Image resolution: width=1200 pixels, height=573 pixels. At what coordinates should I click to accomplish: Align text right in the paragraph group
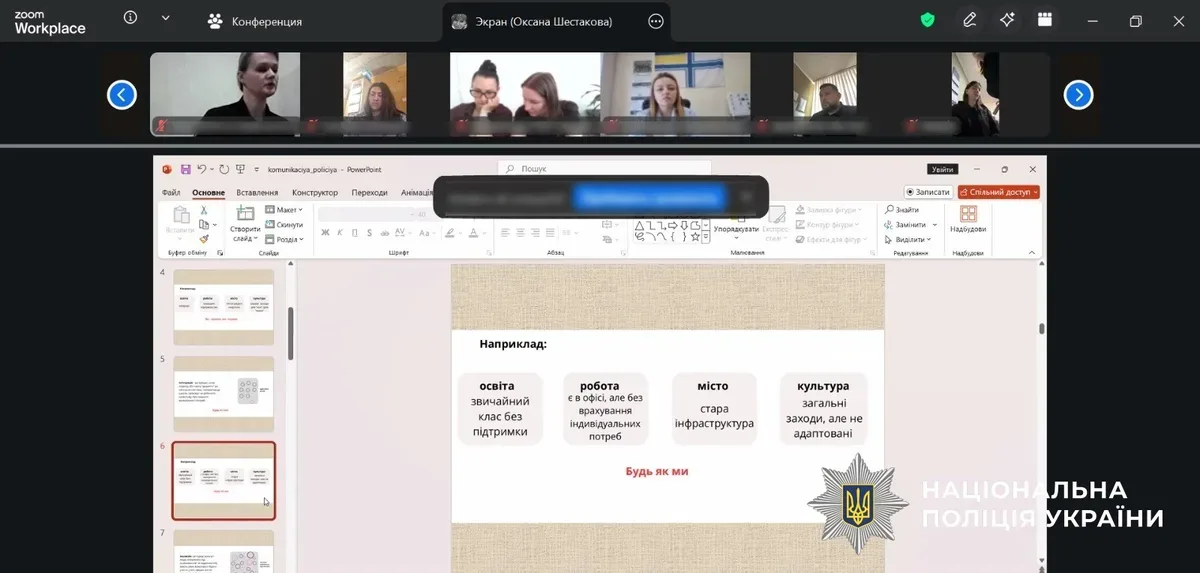pos(535,233)
